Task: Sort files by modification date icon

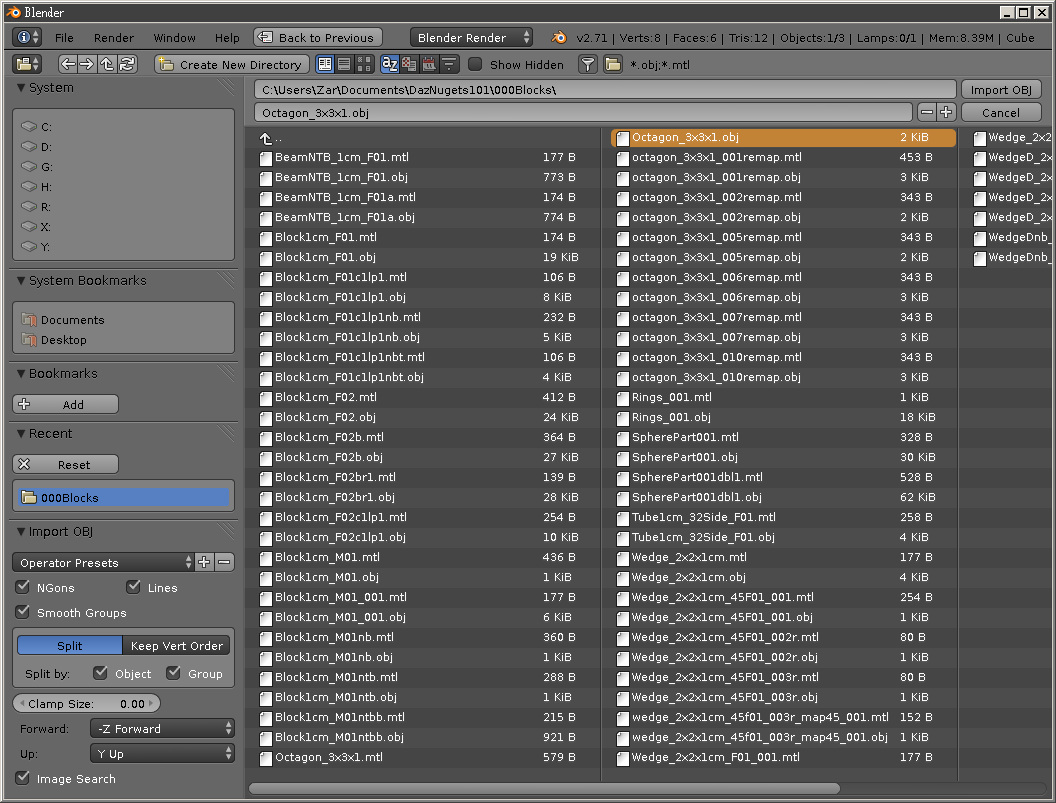Action: click(428, 64)
